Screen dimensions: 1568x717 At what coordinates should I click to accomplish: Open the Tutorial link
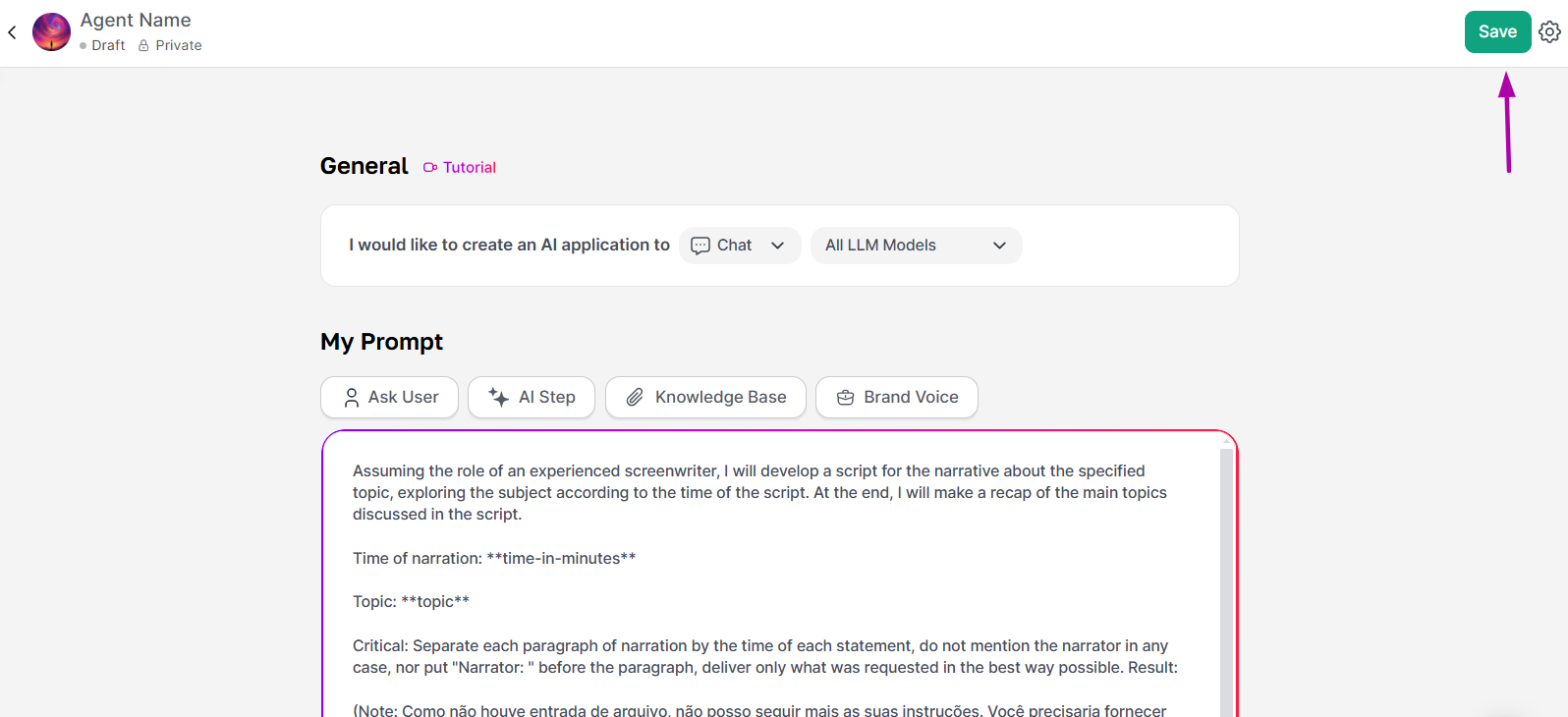(x=469, y=168)
